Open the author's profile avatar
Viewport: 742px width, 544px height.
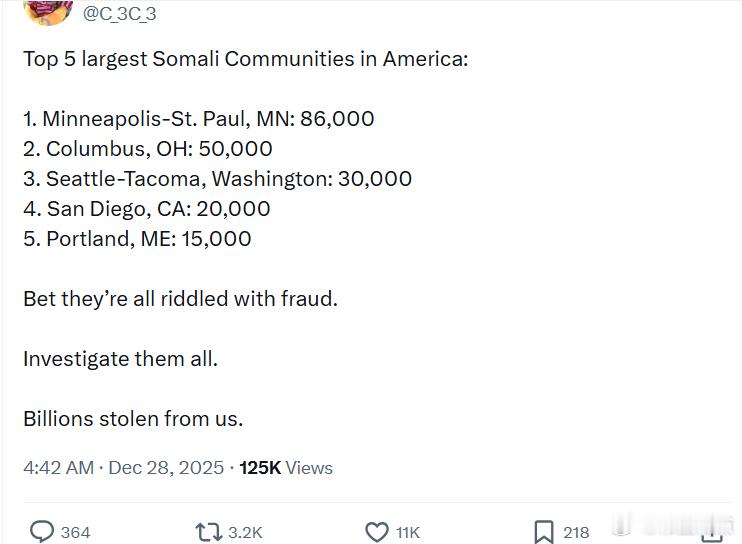[x=46, y=10]
